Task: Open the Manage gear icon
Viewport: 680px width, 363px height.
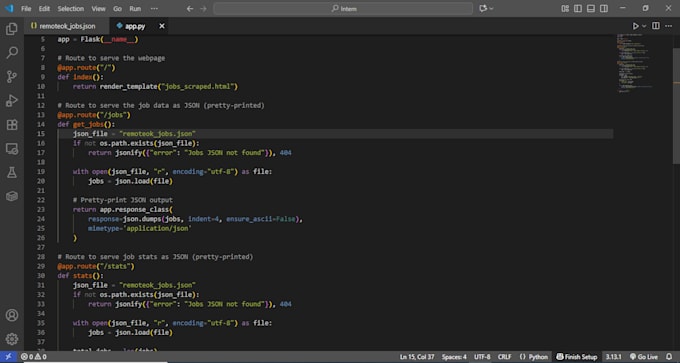Action: (12, 339)
